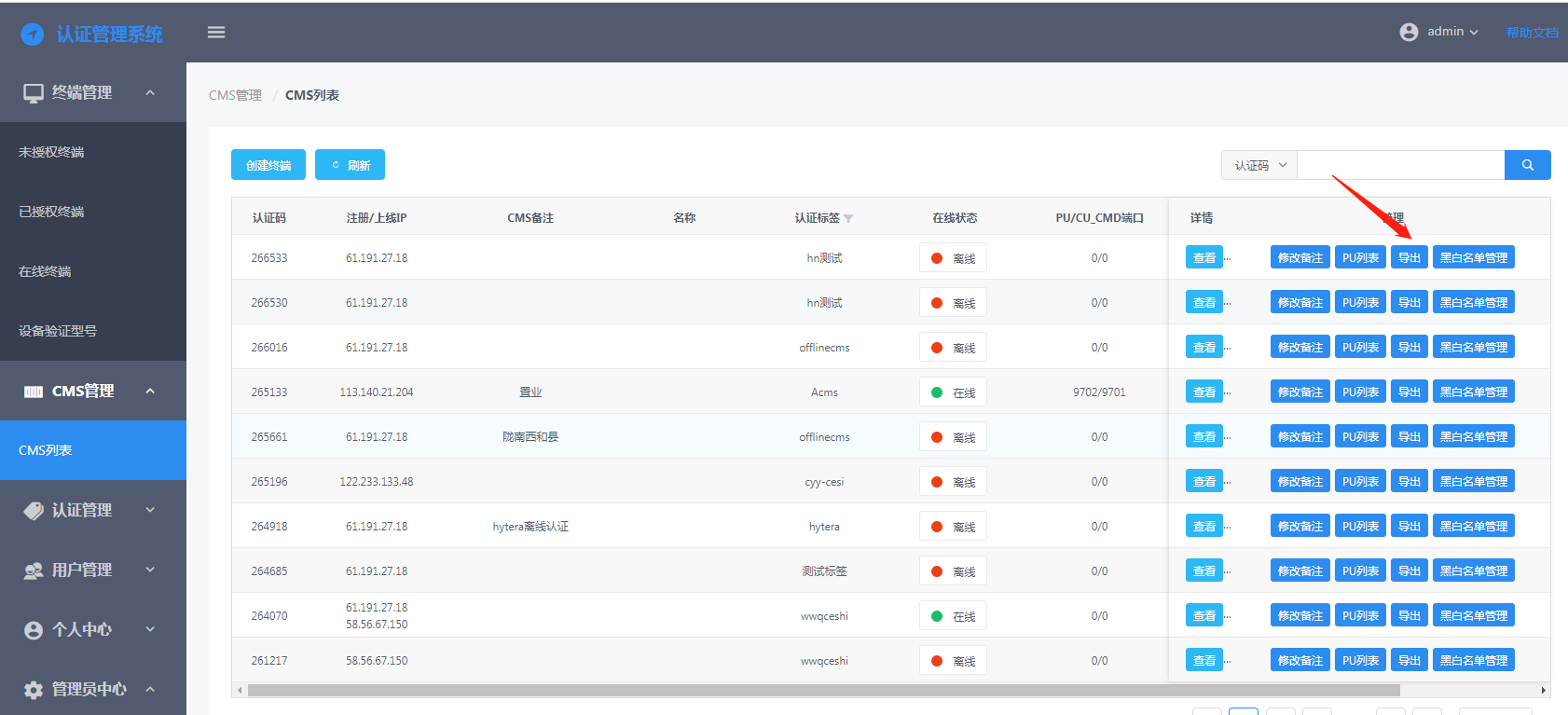This screenshot has height=715, width=1568.
Task: Click the admin user avatar icon
Action: (1409, 32)
